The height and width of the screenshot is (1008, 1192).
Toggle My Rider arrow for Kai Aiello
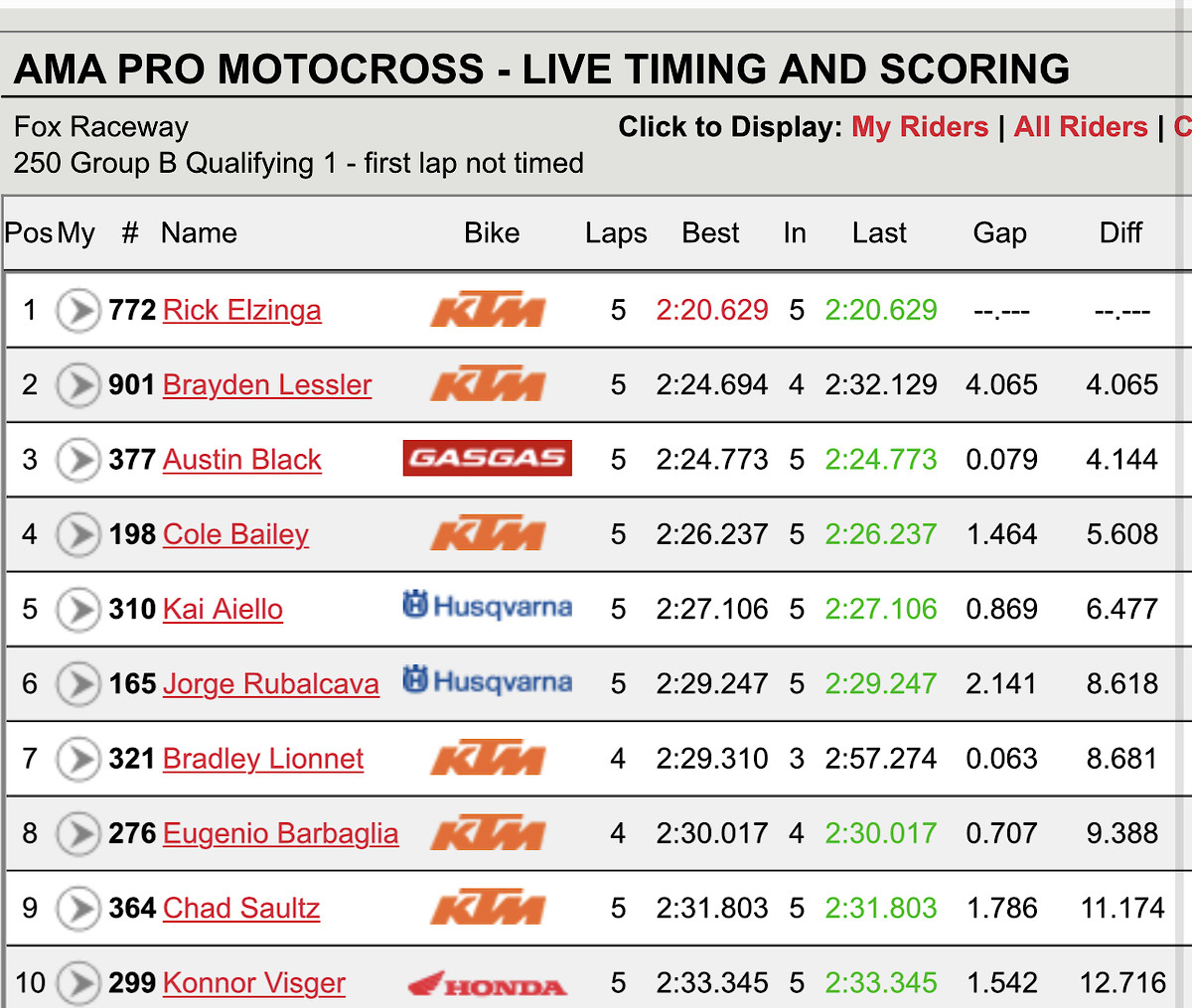coord(77,609)
